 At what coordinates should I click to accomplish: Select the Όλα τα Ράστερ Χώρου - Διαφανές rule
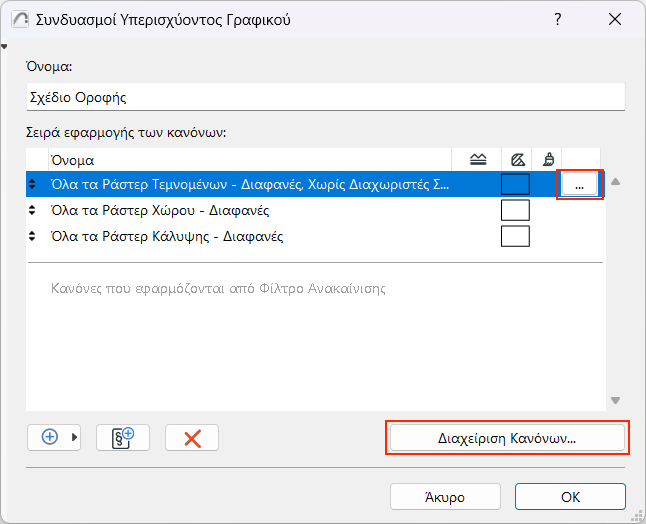[x=160, y=210]
